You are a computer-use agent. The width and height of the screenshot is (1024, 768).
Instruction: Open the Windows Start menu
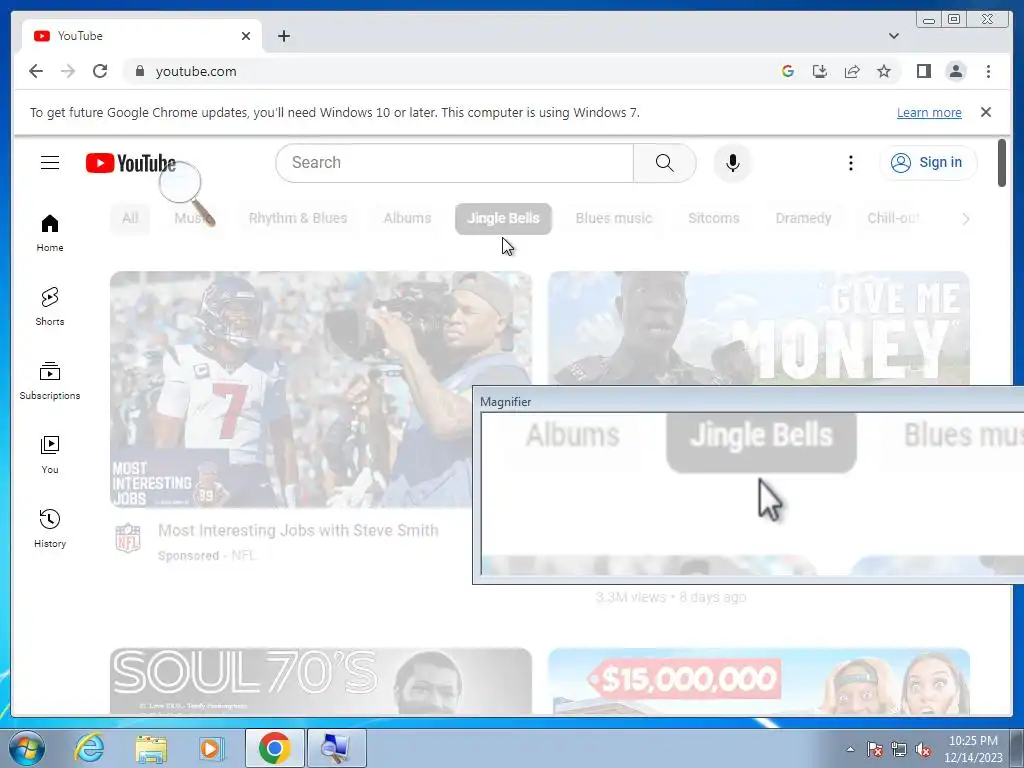pos(26,748)
